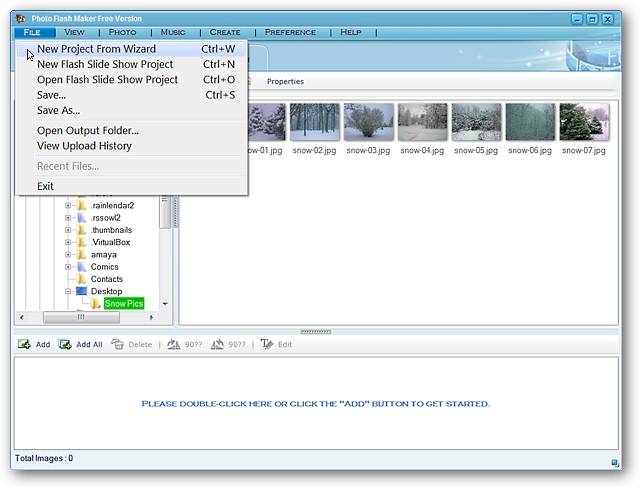Expand the .thumbnails folder node
Image resolution: width=640 pixels, height=488 pixels.
click(x=68, y=230)
